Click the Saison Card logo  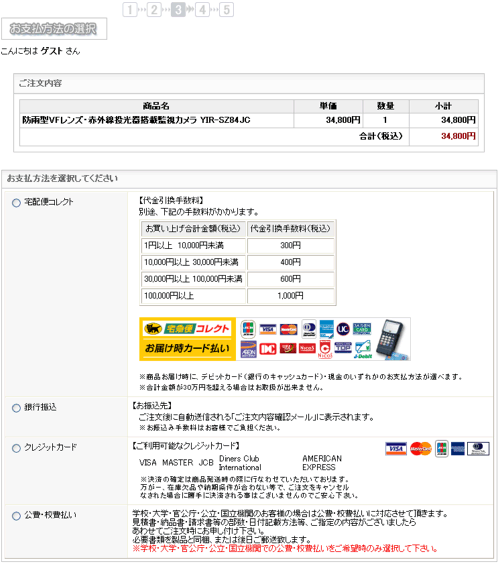coord(362,329)
